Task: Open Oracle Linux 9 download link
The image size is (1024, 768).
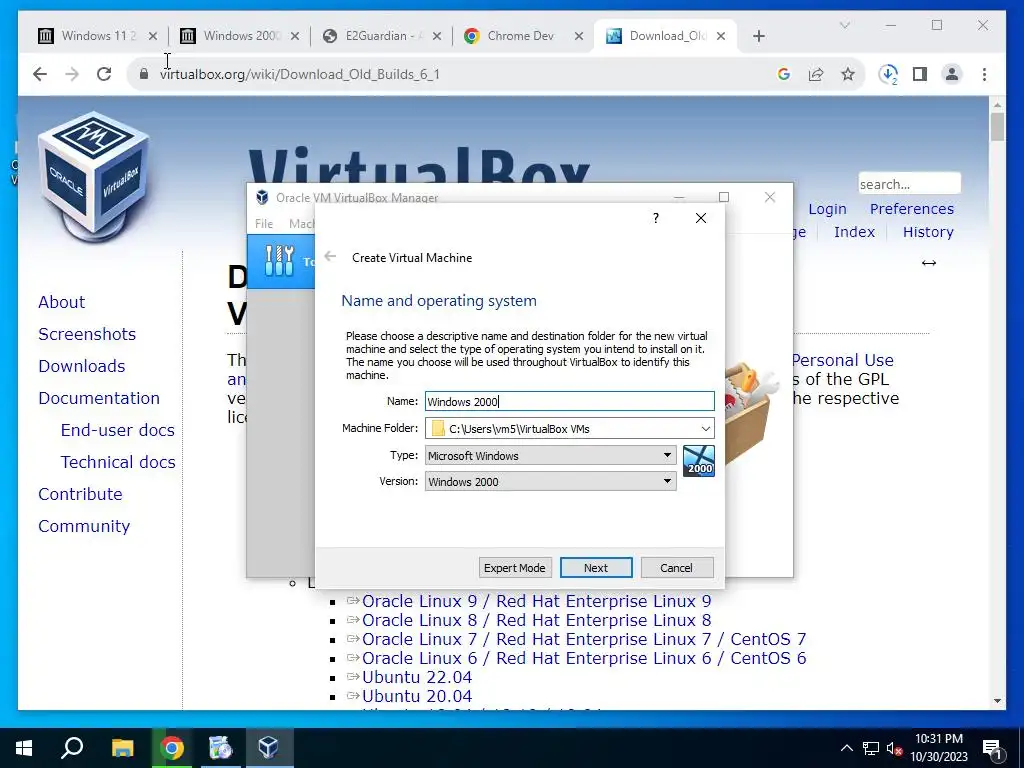Action: (536, 601)
